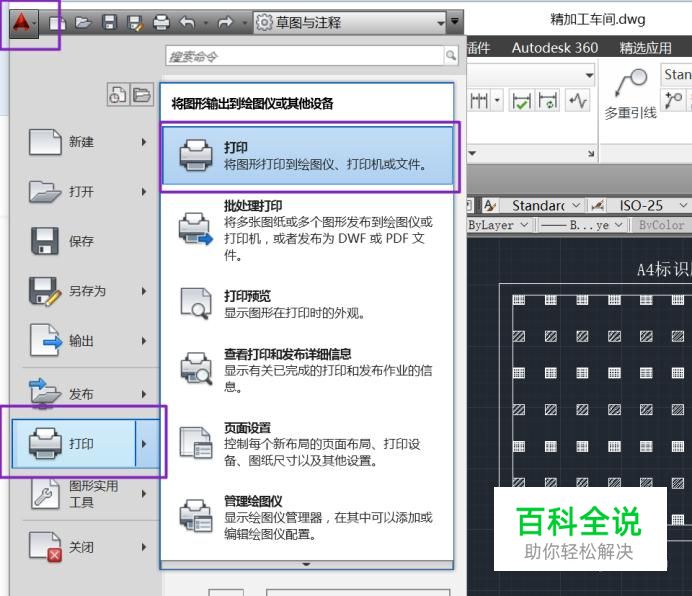Click the Redo arrow icon

[x=226, y=23]
